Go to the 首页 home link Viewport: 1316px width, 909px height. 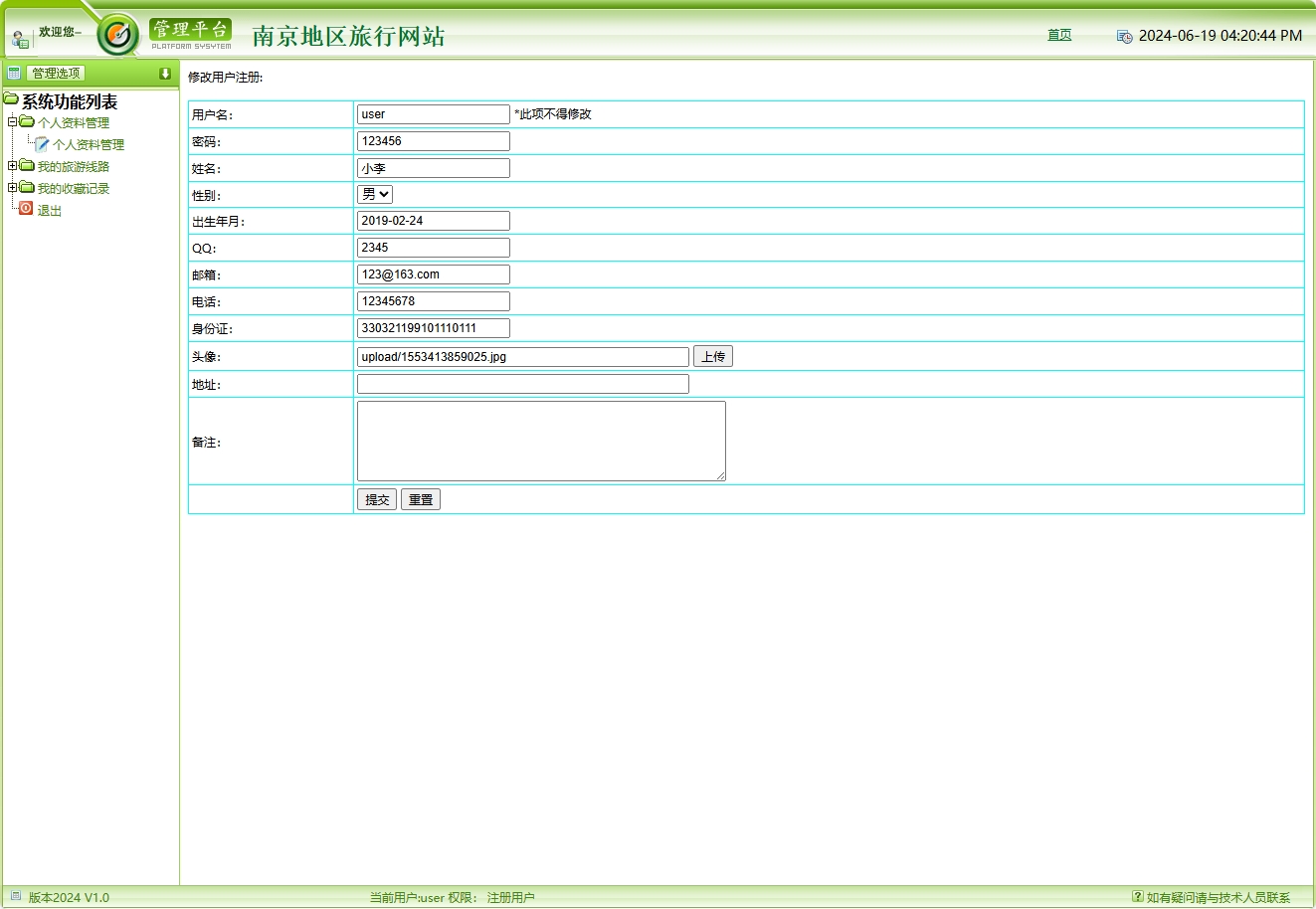click(x=1059, y=35)
